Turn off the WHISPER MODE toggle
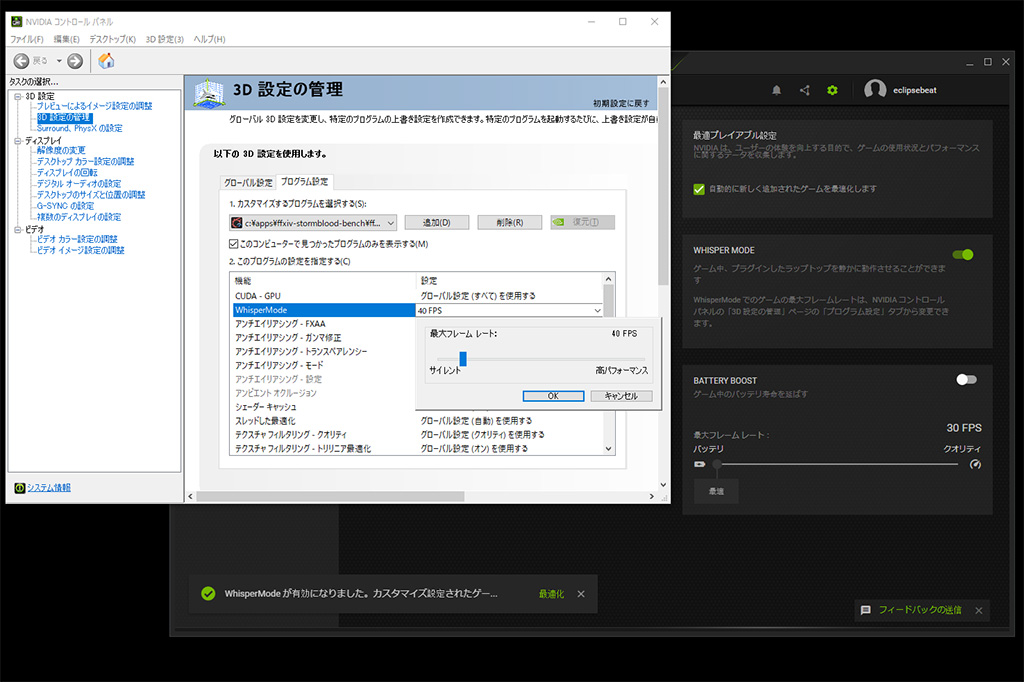The height and width of the screenshot is (682, 1024). [963, 254]
